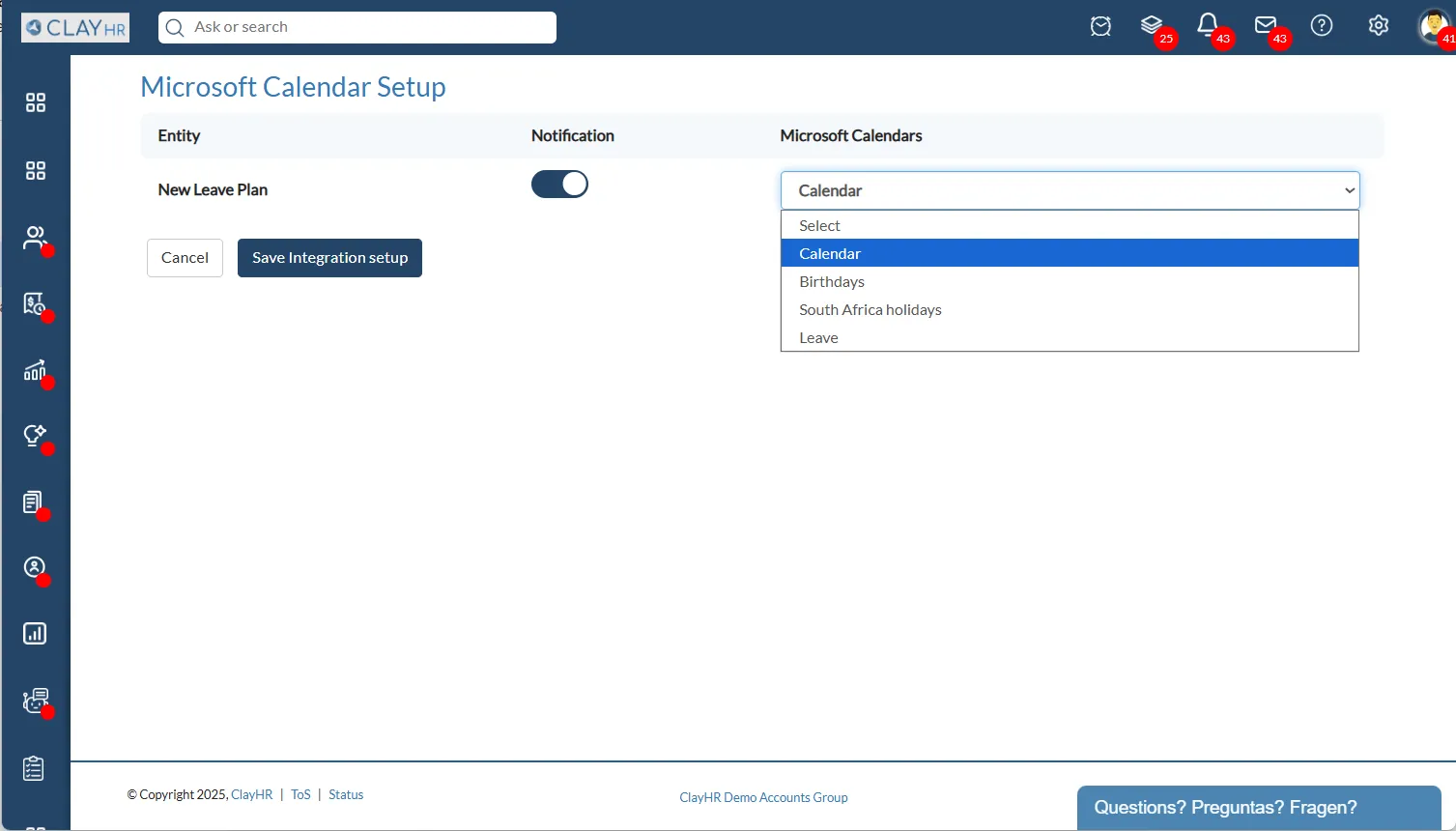Screen dimensions: 1456x831
Task: Open the clipboard checklist sidebar icon
Action: coord(34,768)
